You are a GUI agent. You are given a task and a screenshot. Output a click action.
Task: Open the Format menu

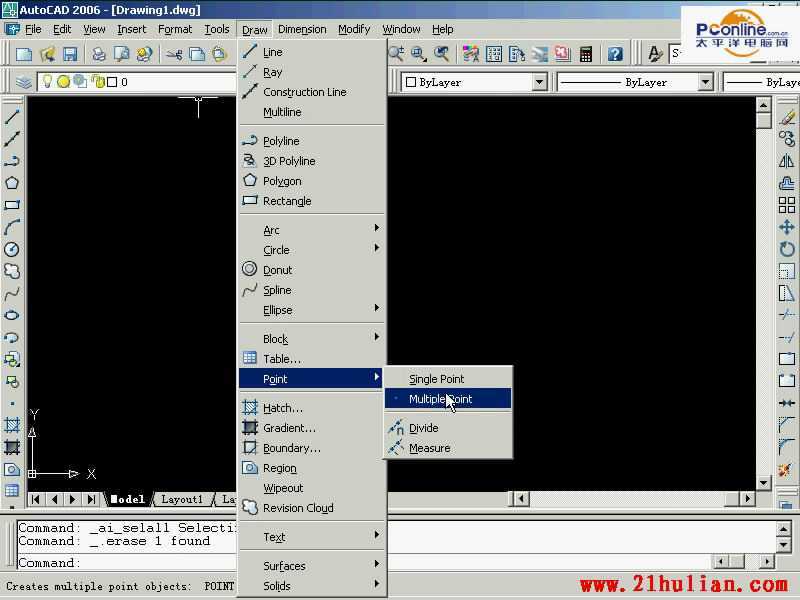(175, 30)
